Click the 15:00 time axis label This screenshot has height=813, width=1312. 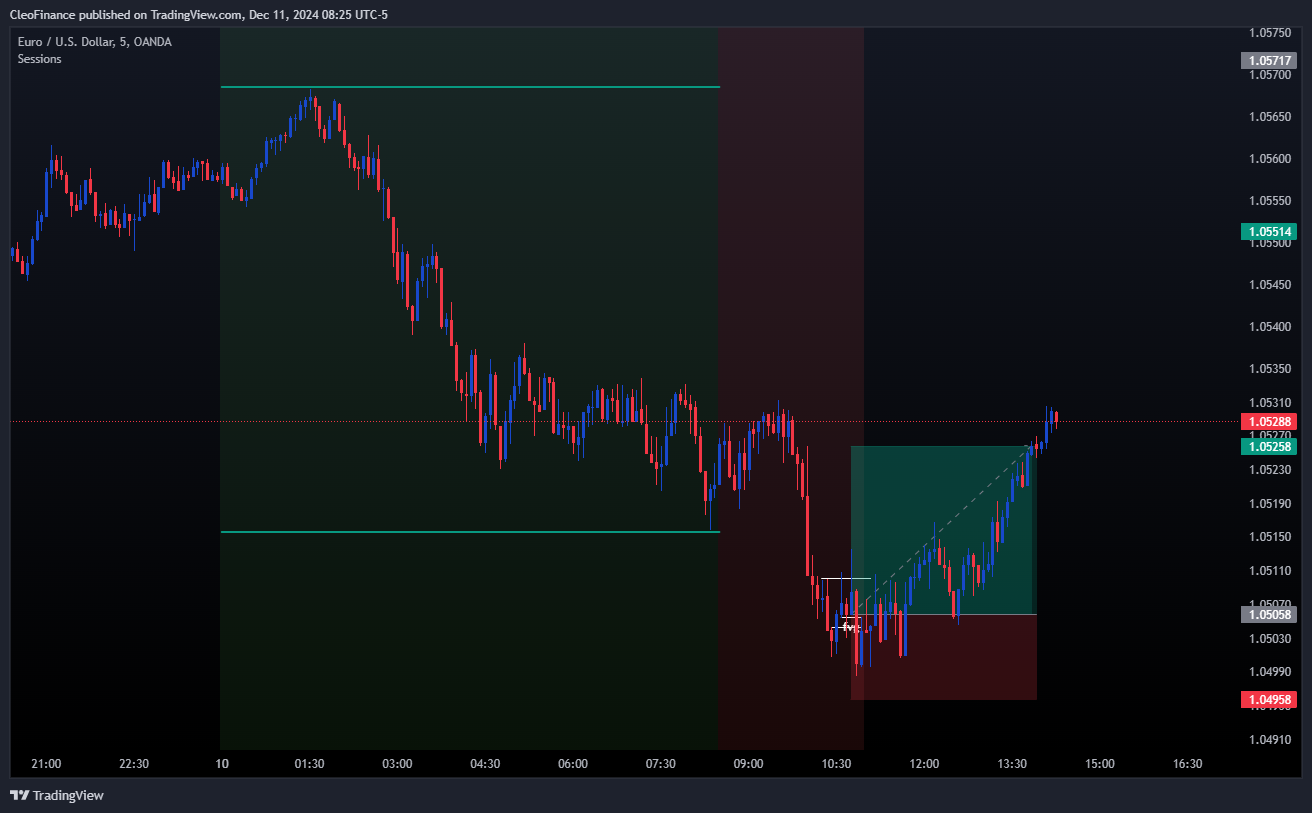click(x=1100, y=764)
